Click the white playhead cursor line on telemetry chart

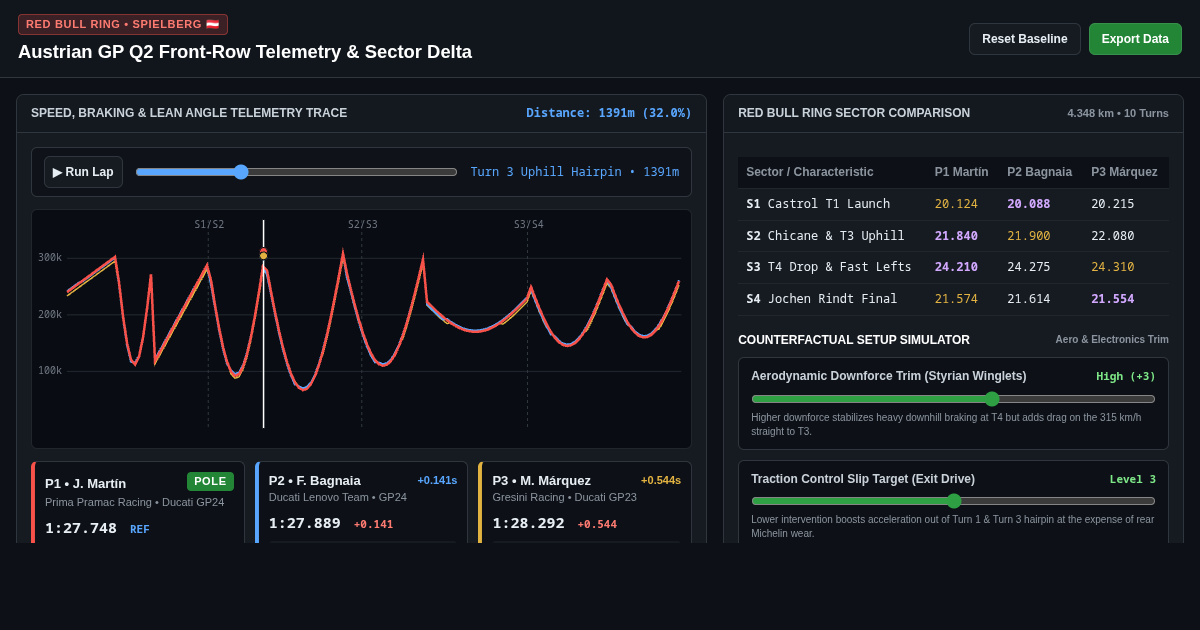264,324
